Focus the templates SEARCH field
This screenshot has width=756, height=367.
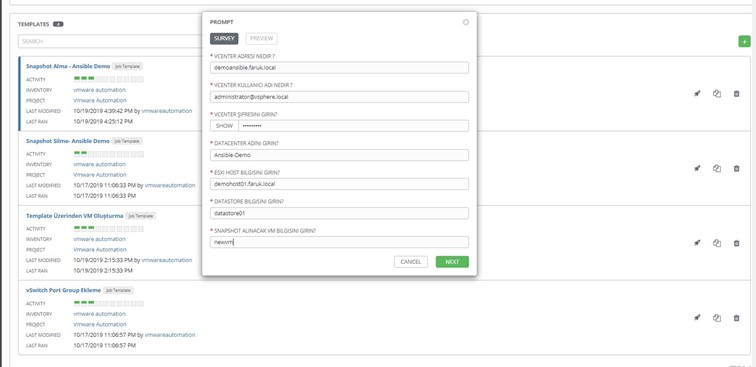click(x=111, y=41)
